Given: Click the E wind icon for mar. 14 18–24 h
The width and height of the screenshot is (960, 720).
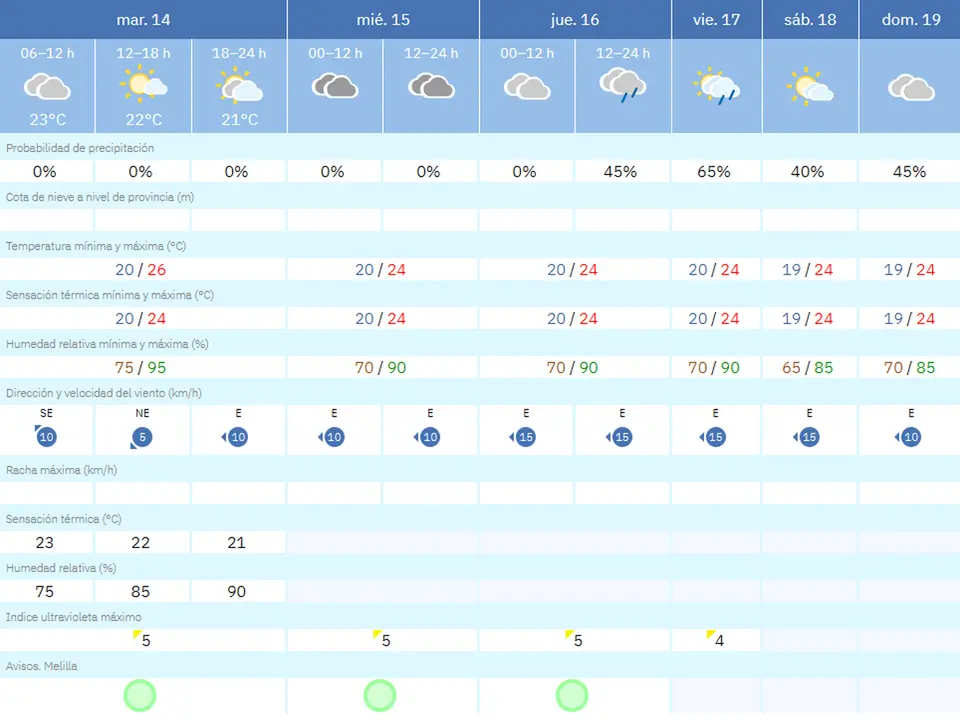Looking at the screenshot, I should [x=235, y=437].
